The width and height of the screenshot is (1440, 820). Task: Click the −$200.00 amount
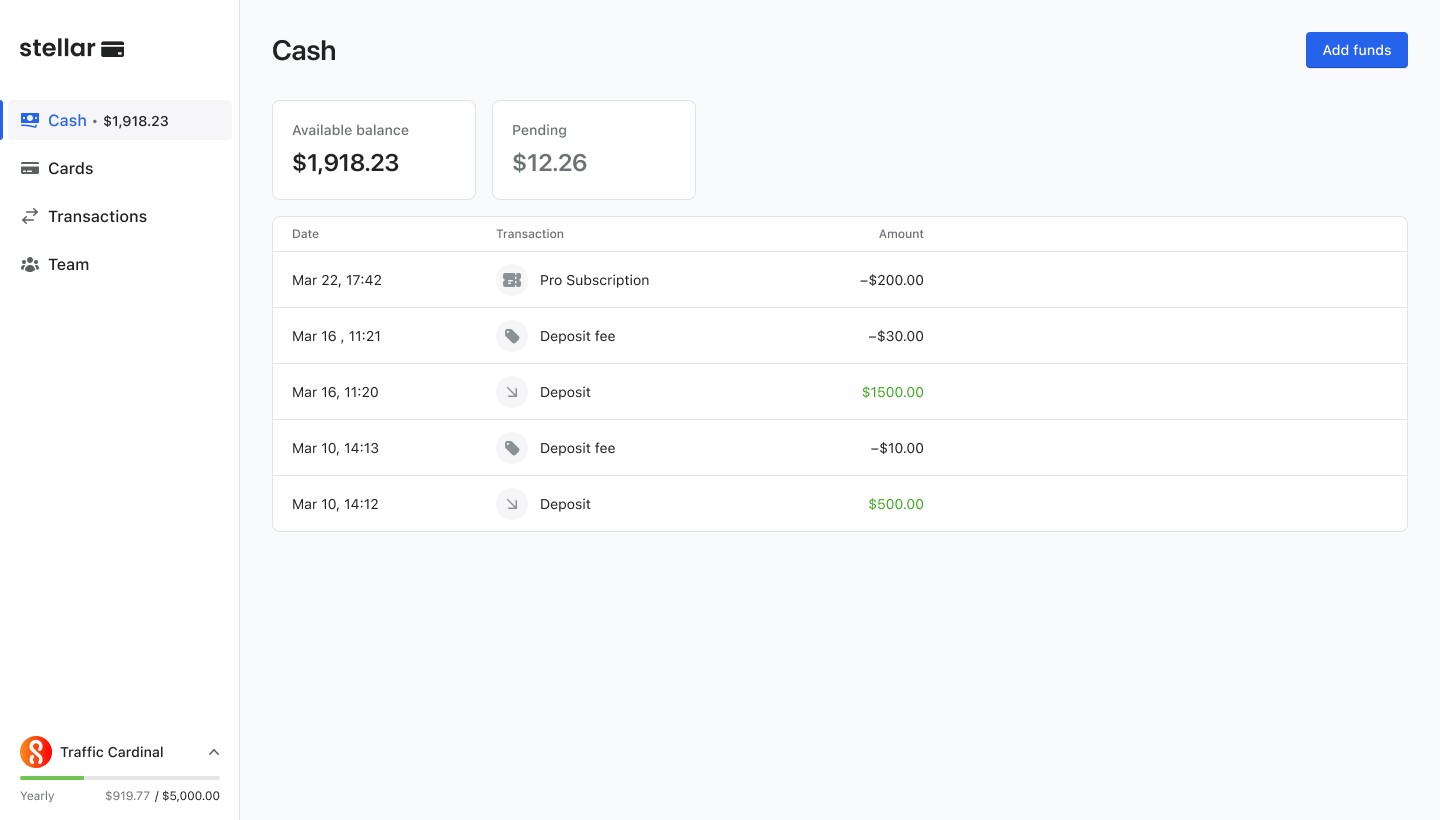point(892,280)
